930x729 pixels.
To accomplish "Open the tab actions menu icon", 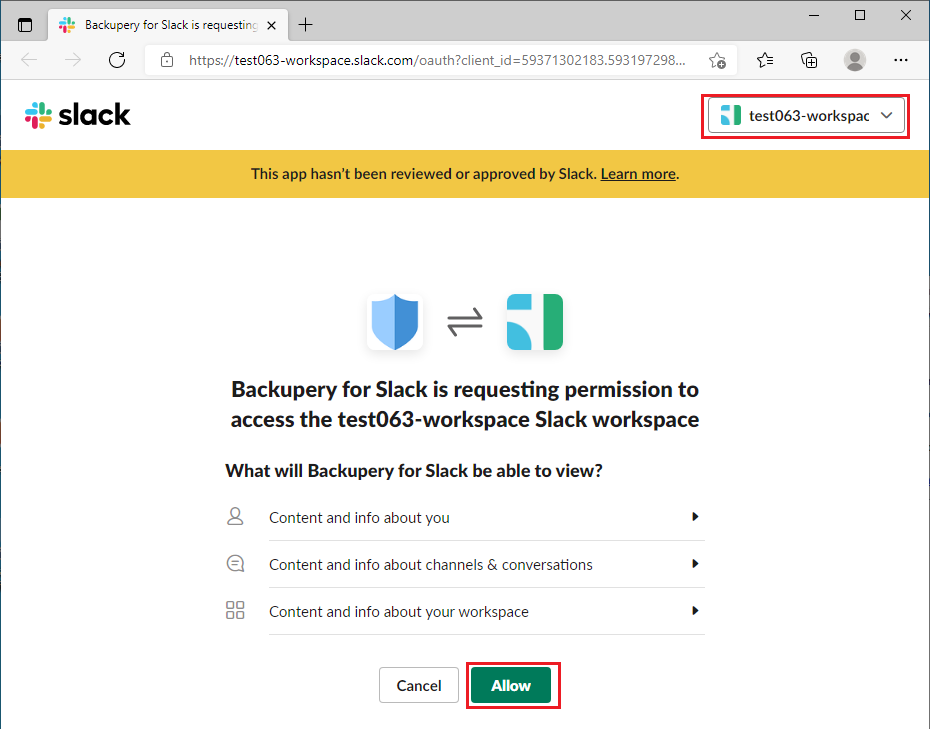I will (x=25, y=25).
